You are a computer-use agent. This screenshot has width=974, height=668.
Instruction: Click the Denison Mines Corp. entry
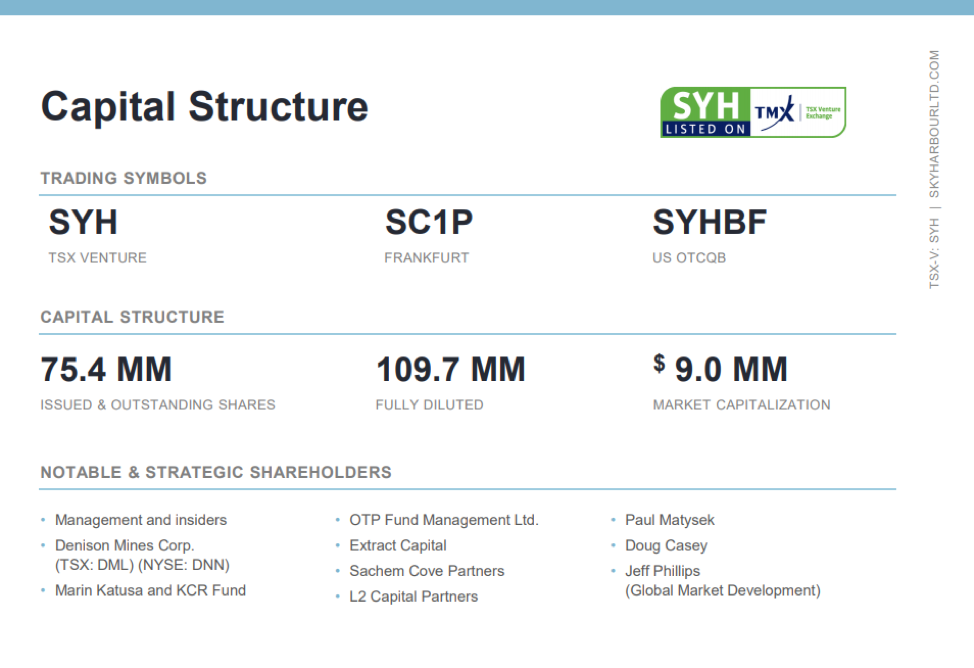[125, 546]
